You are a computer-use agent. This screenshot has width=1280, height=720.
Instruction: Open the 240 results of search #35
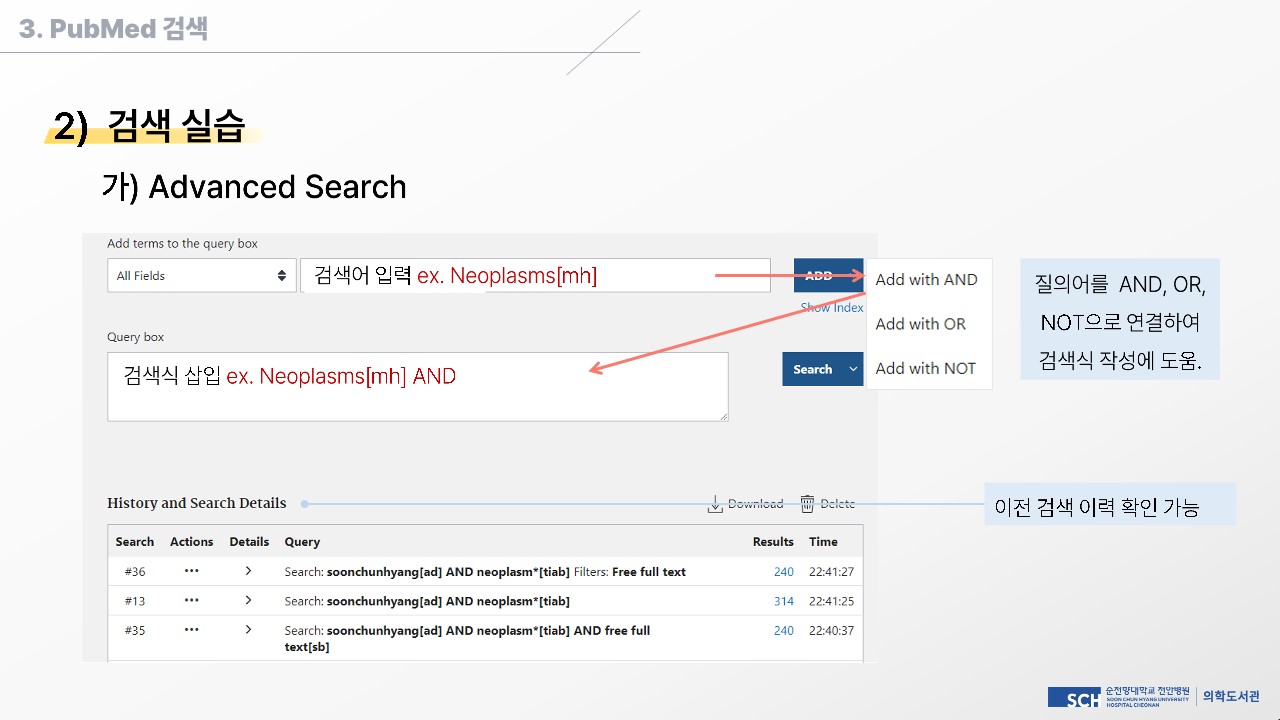pos(784,631)
